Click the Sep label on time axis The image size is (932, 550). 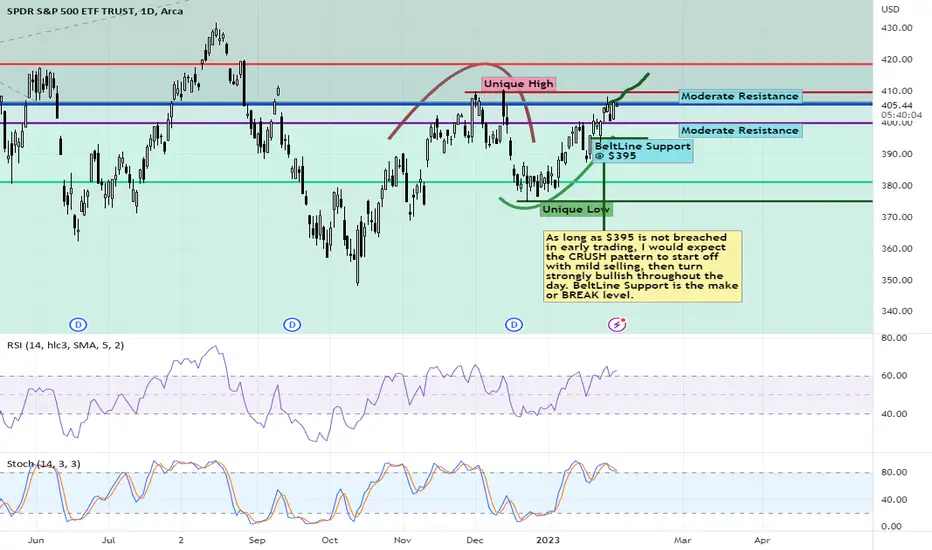click(257, 540)
